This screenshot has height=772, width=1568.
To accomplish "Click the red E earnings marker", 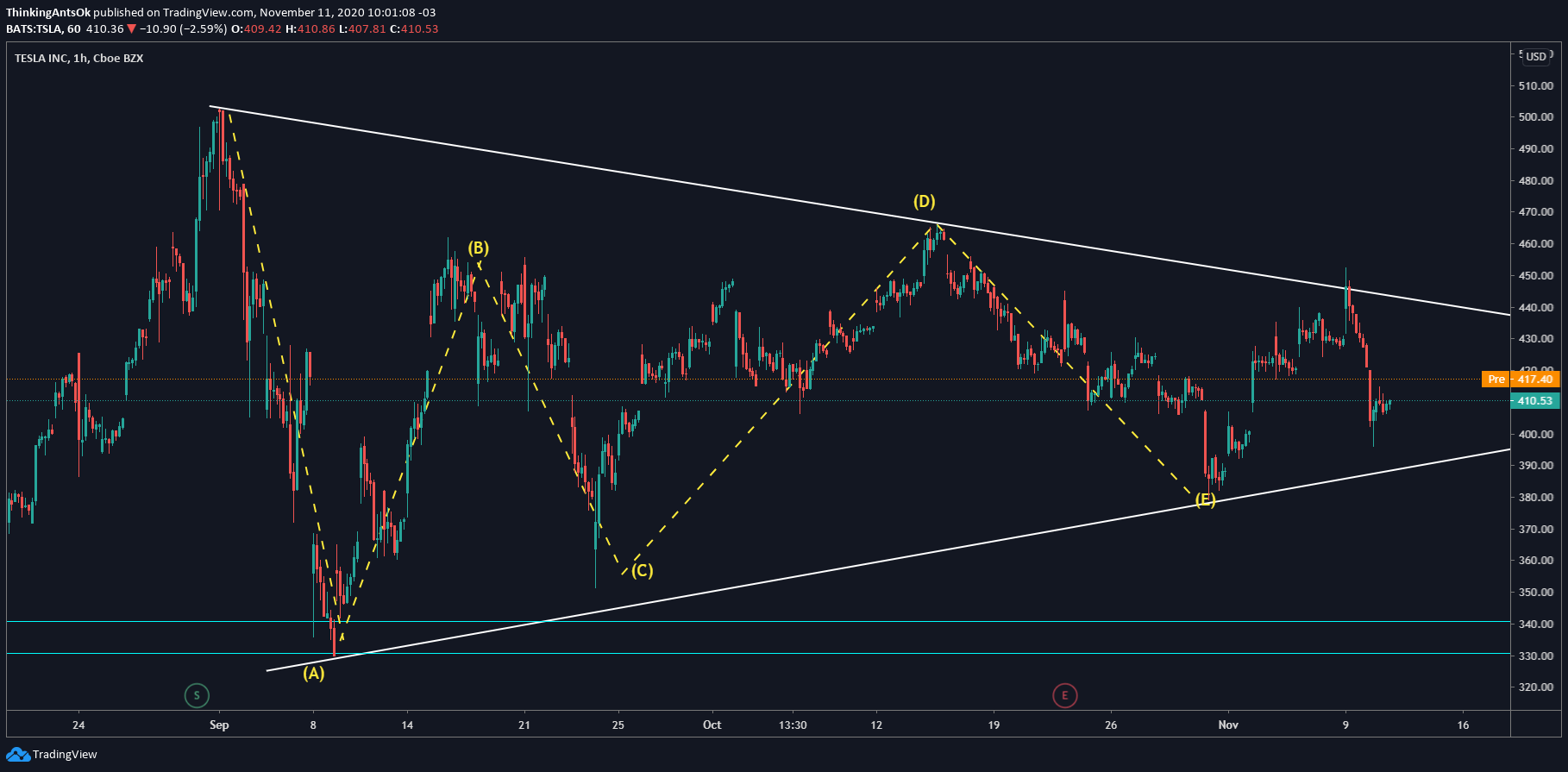I will (x=1065, y=695).
